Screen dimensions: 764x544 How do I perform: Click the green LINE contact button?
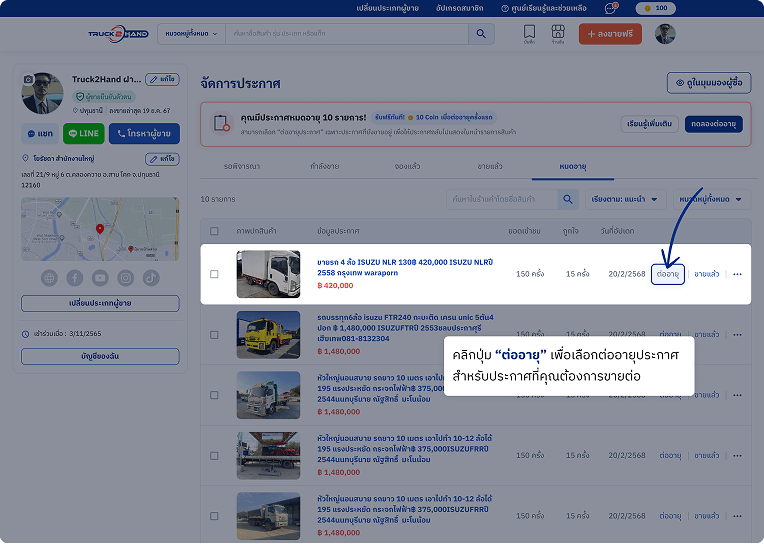(84, 133)
